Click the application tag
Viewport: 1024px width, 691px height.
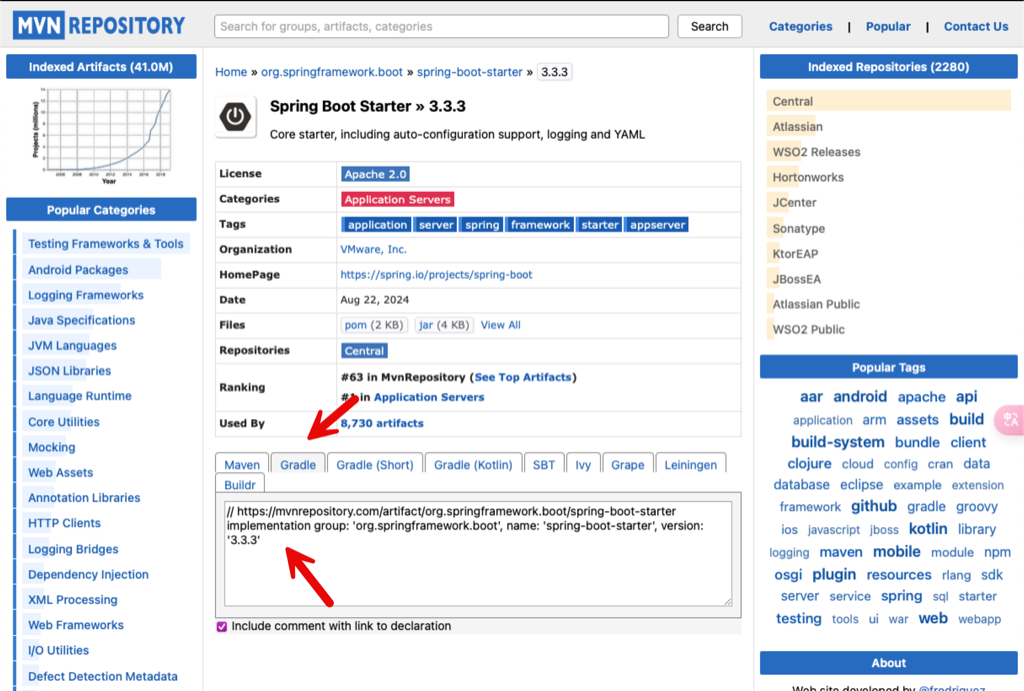pos(377,225)
